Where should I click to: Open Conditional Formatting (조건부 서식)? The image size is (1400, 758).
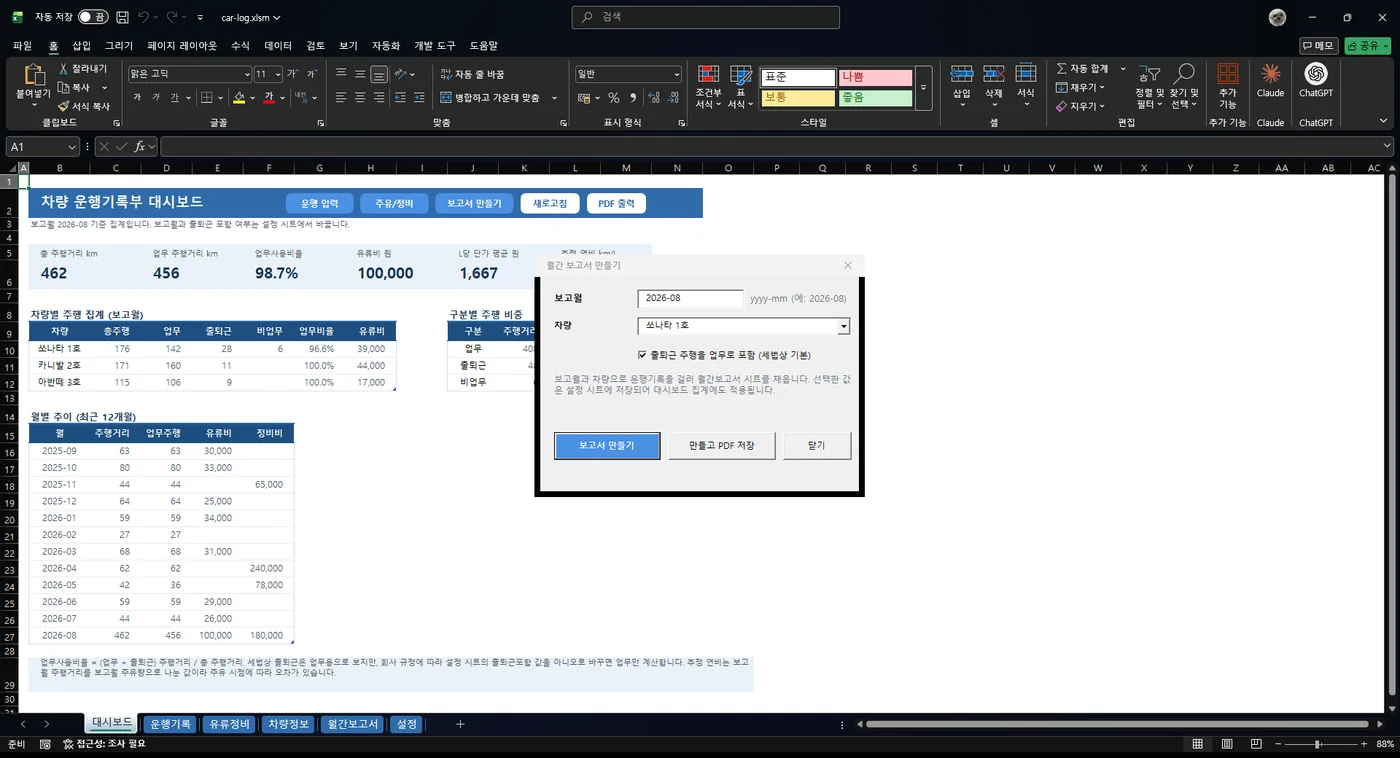tap(708, 86)
